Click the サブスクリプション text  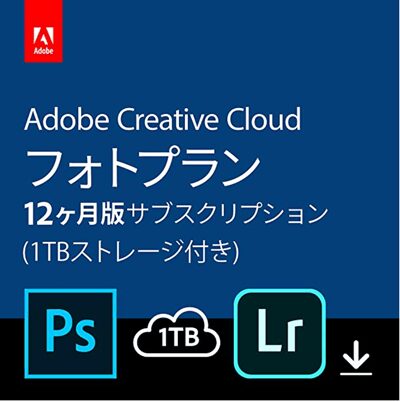click(x=228, y=214)
